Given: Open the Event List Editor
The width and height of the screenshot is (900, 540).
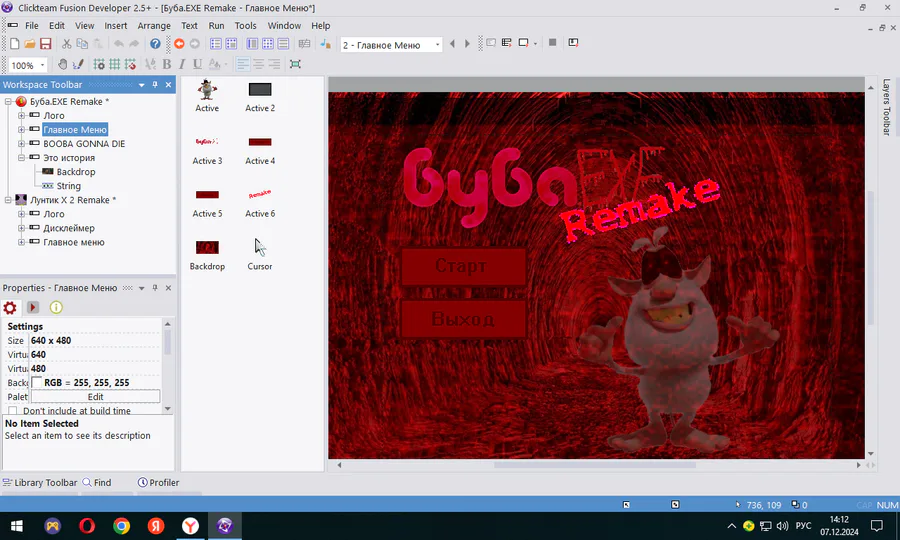Looking at the screenshot, I should coord(283,44).
